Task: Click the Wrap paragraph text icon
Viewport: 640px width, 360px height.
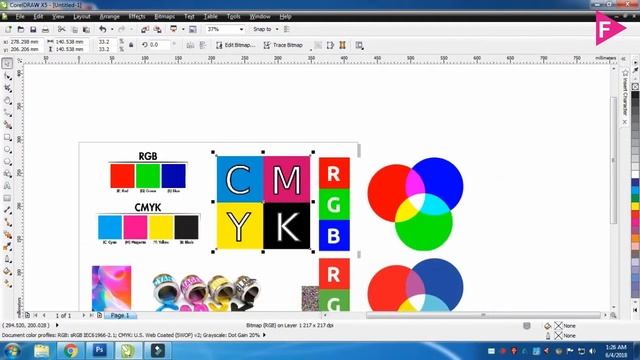Action: tap(359, 45)
